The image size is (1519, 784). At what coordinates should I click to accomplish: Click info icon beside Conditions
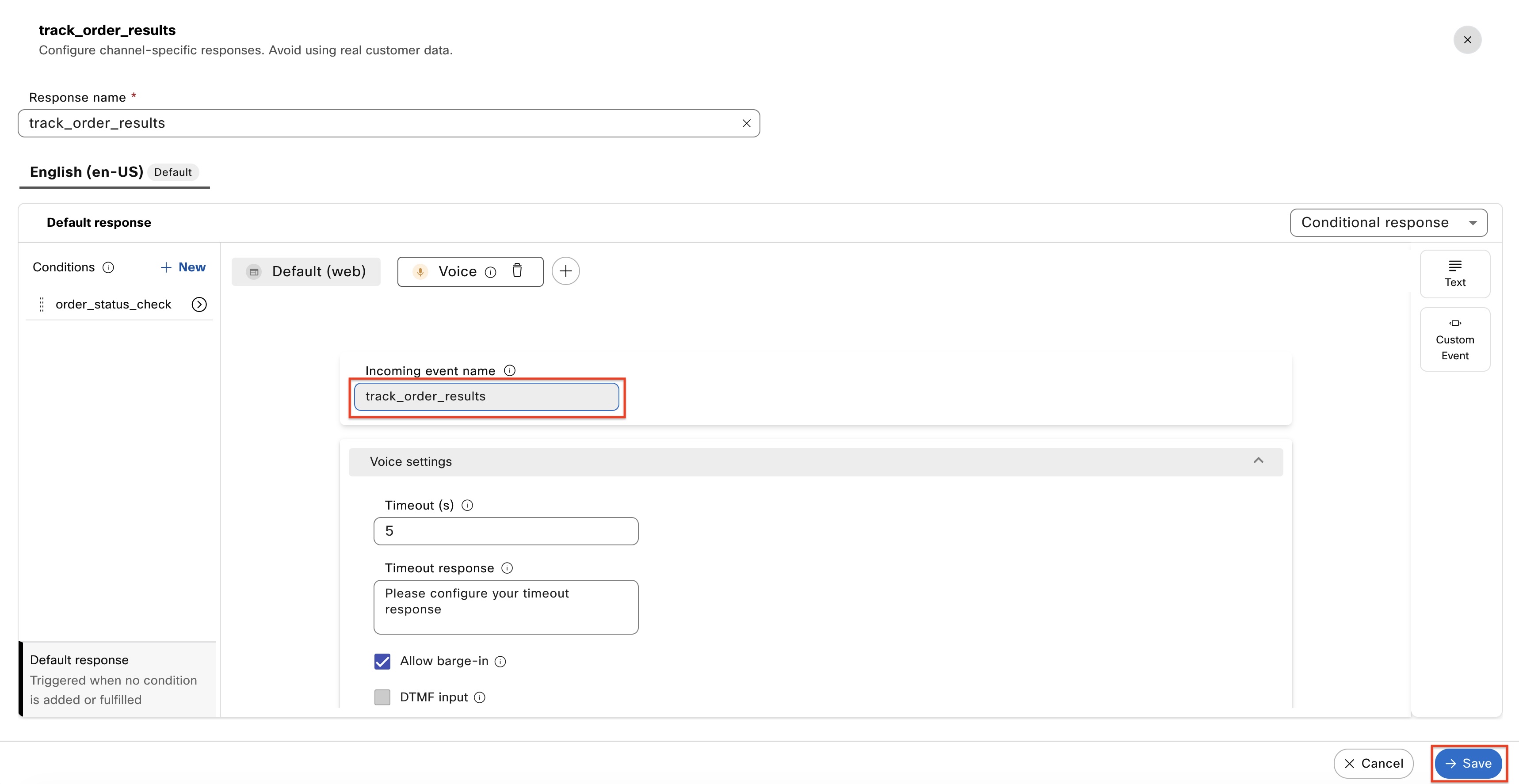108,268
